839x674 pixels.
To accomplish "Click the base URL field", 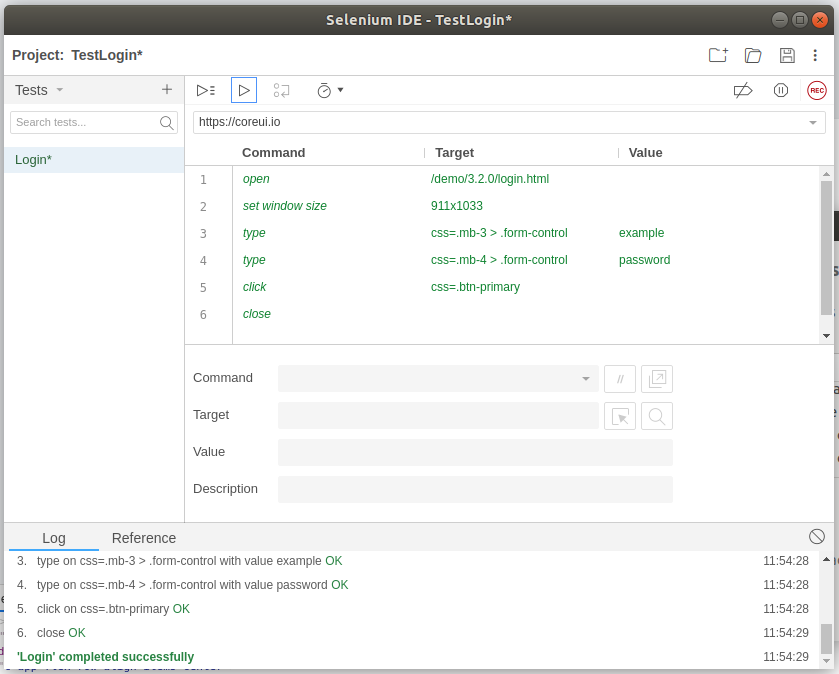I will (x=509, y=122).
